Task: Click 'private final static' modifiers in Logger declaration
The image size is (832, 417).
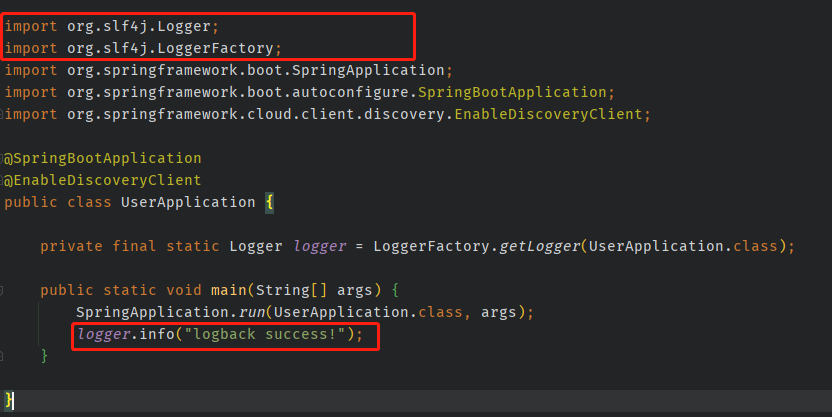Action: pyautogui.click(x=129, y=246)
